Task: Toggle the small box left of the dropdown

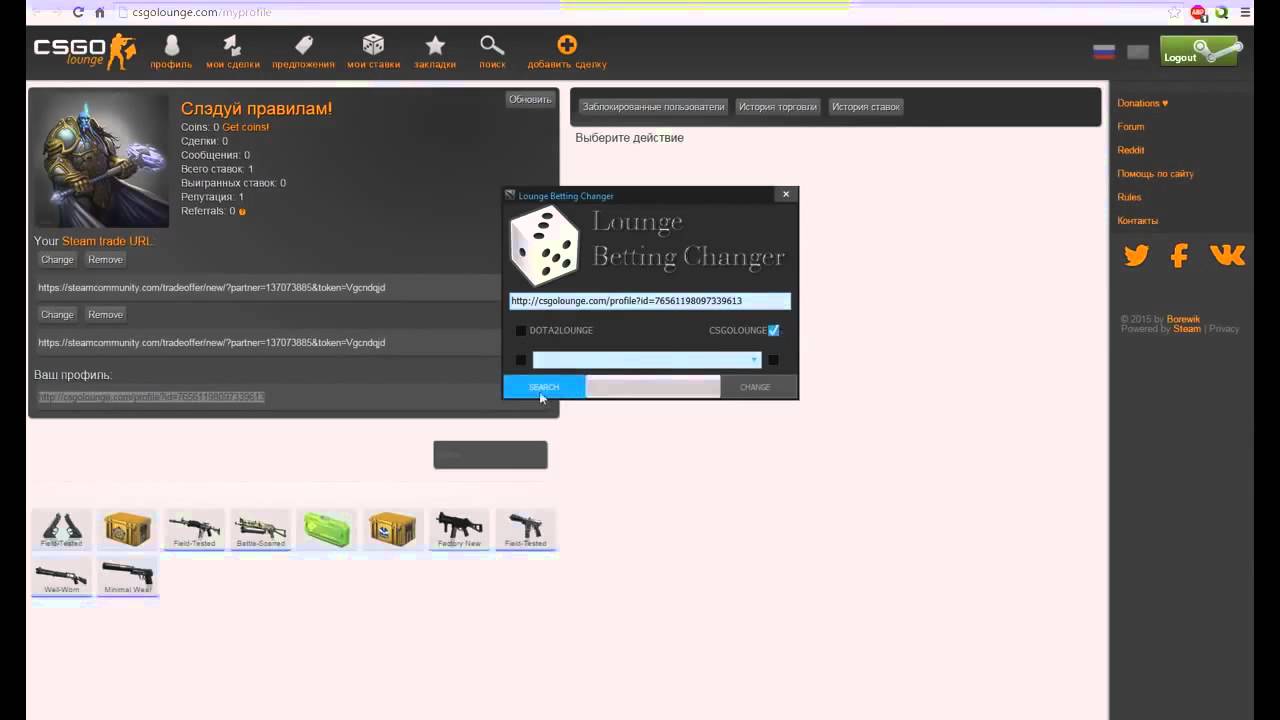Action: (x=521, y=360)
